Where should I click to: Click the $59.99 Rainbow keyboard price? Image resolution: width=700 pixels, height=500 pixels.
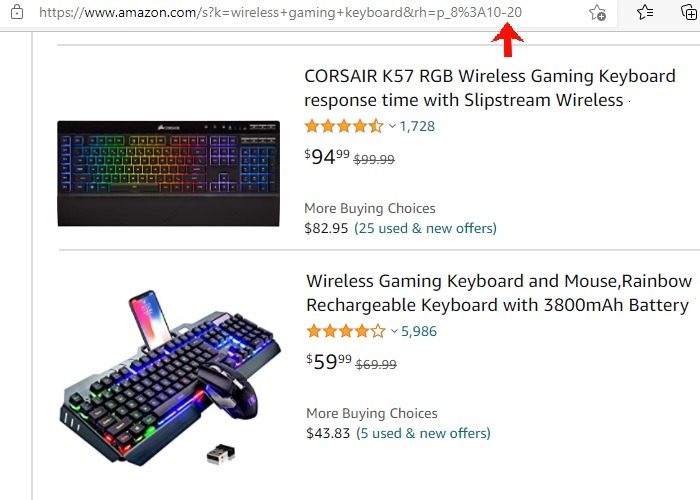(329, 362)
